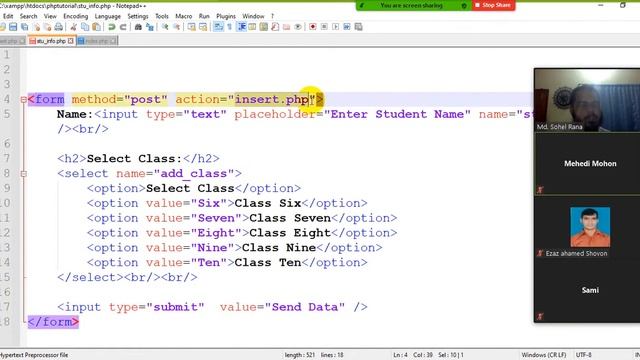Click the Close All documents toolbar icon
The image size is (640, 360).
coord(47,27)
